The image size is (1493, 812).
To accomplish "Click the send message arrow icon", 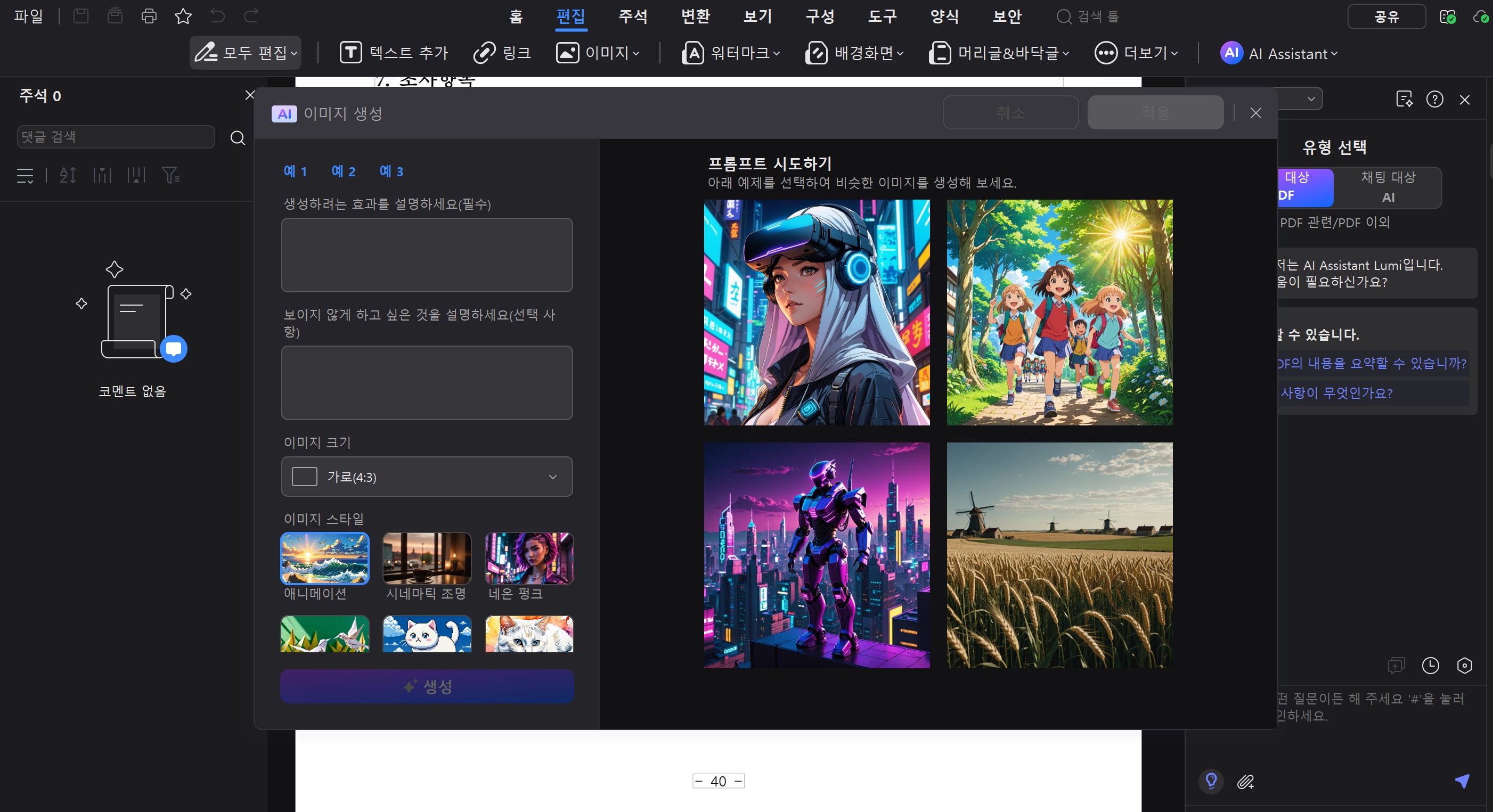I will (x=1462, y=781).
